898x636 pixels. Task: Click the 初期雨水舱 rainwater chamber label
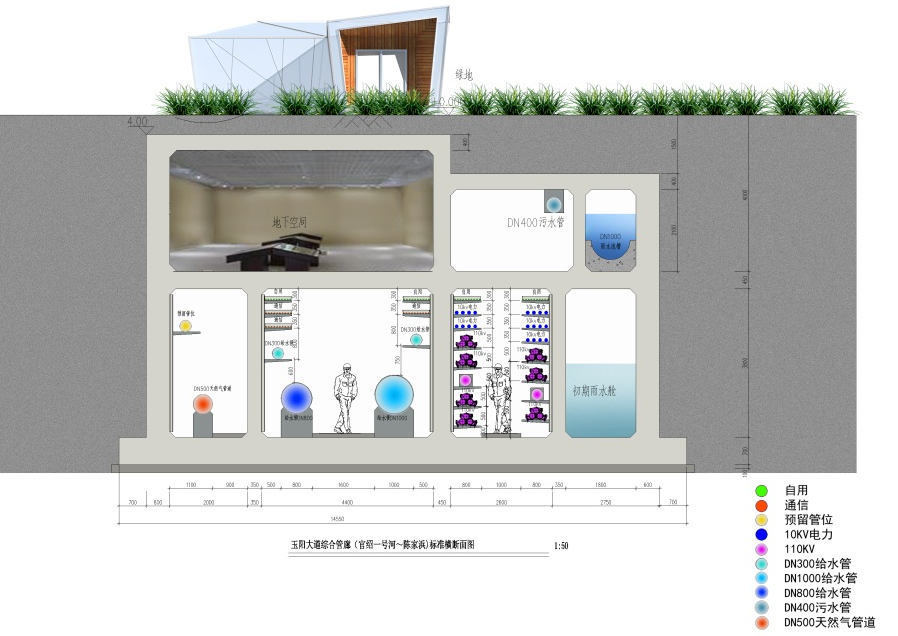pyautogui.click(x=593, y=391)
